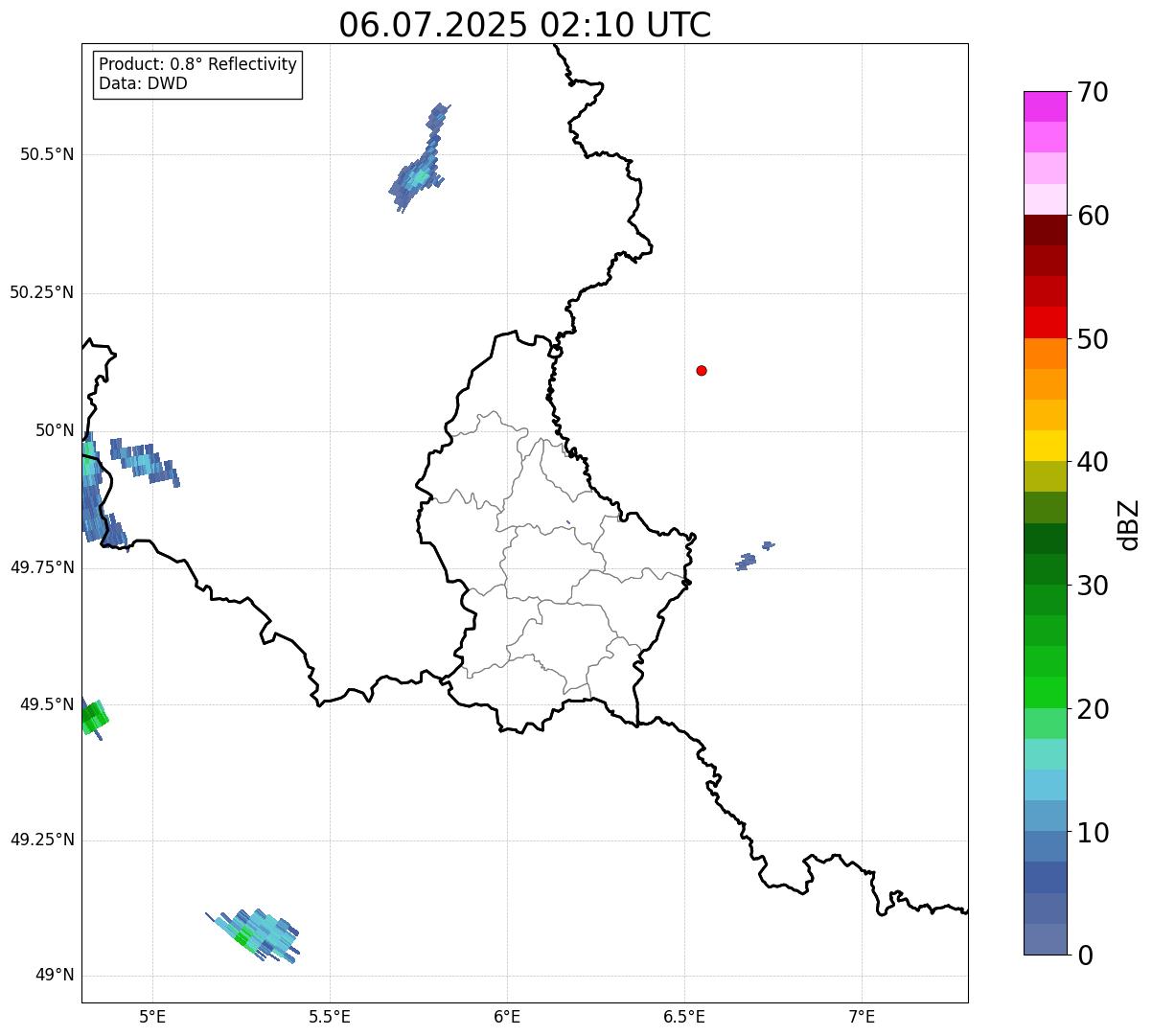Click the 50°N latitude tick label
This screenshot has height=1036, width=1152.
[55, 430]
